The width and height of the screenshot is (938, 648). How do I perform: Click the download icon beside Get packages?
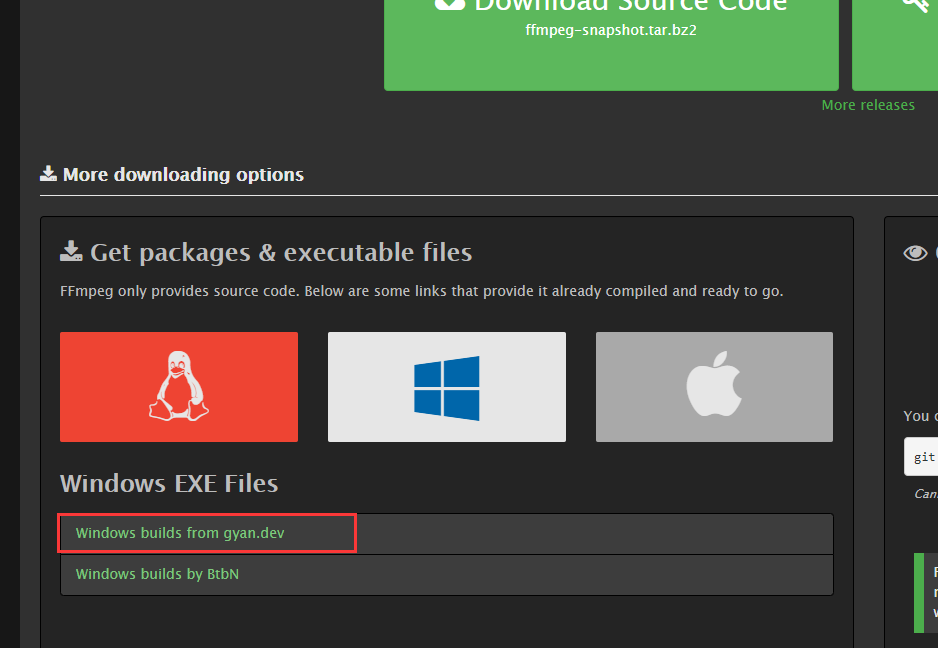[71, 251]
